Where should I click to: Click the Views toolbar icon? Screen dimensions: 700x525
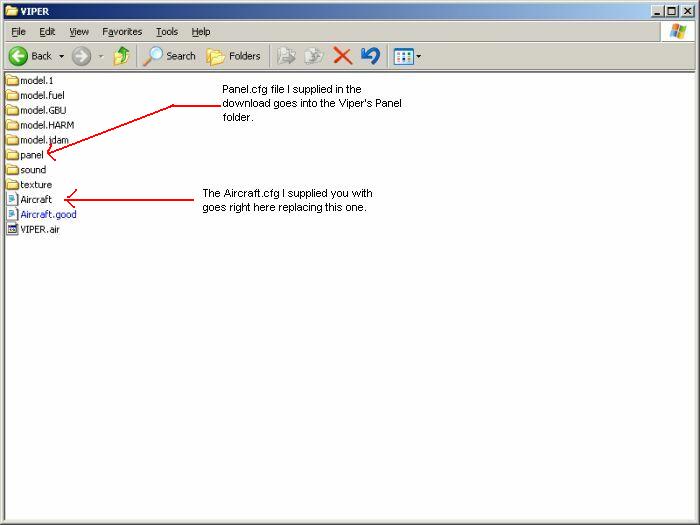[x=404, y=57]
